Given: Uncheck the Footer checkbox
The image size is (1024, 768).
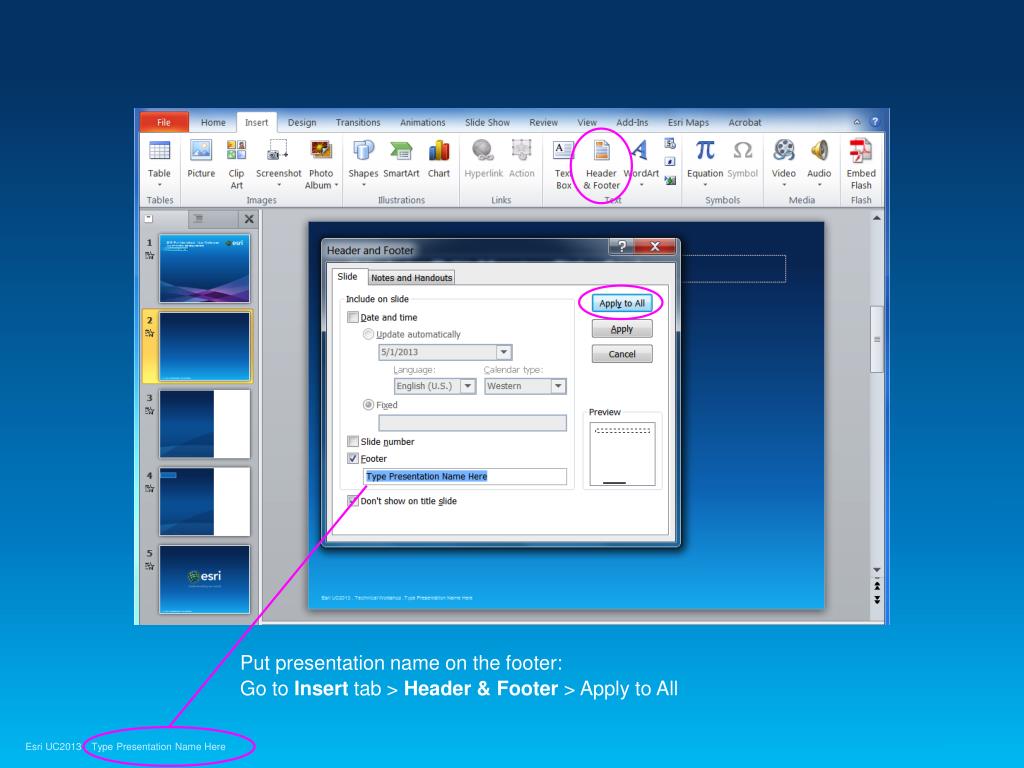Looking at the screenshot, I should point(353,458).
